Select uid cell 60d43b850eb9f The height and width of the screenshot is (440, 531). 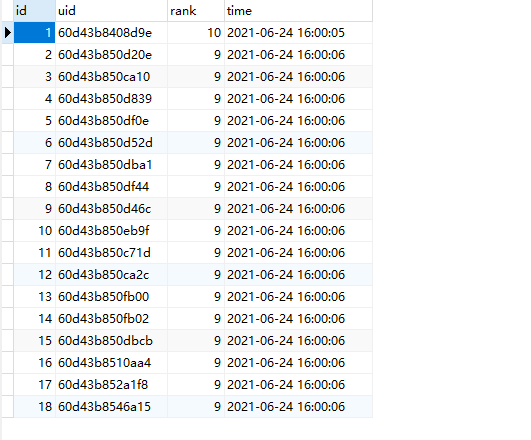tap(111, 231)
